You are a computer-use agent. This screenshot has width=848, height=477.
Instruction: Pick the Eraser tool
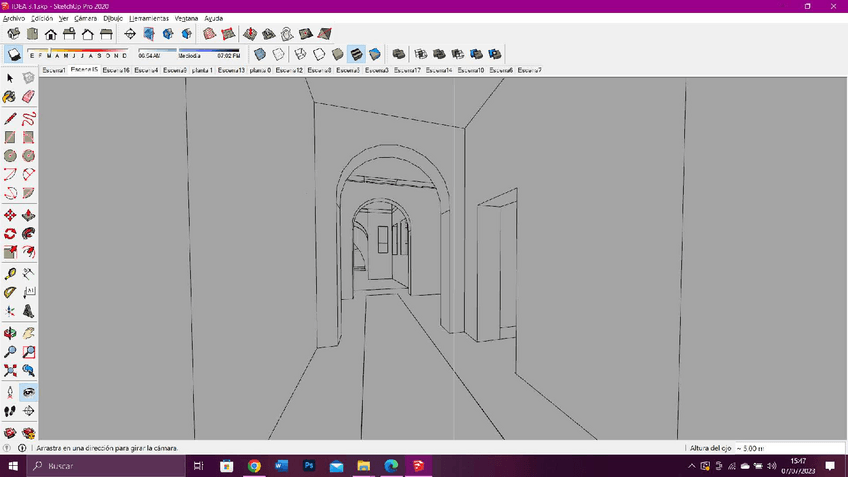(29, 97)
